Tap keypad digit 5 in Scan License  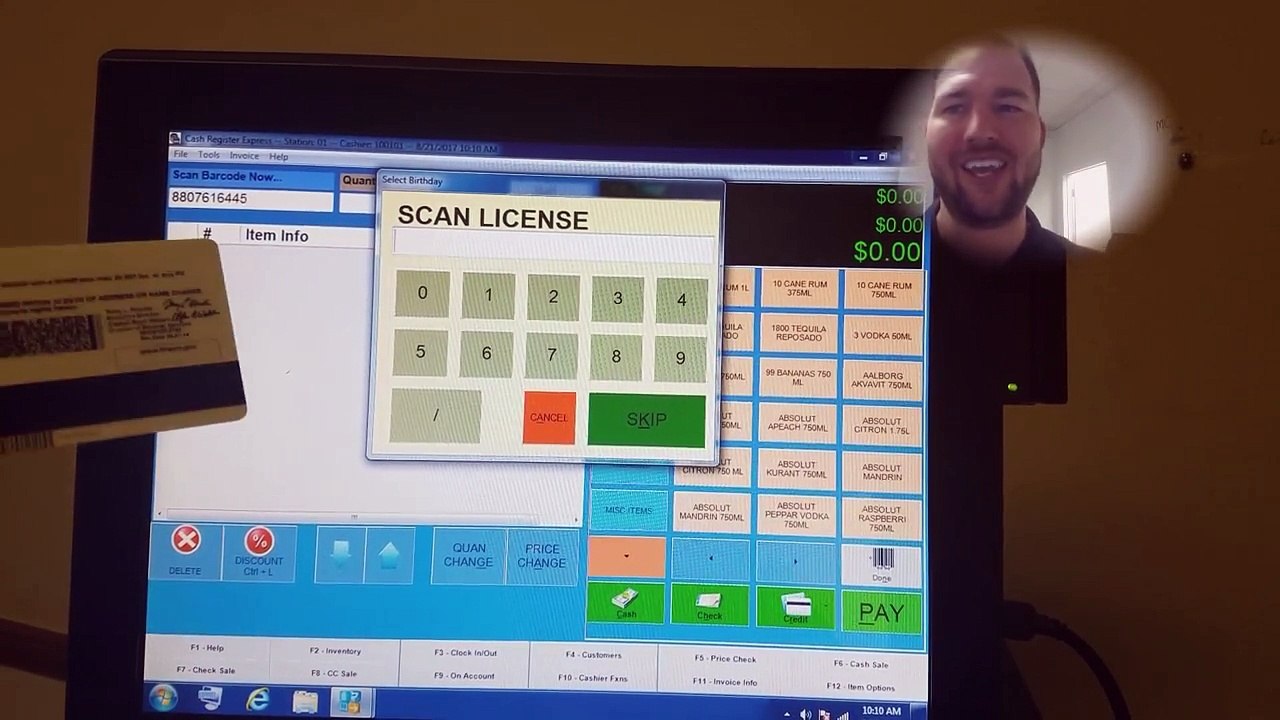[x=420, y=352]
